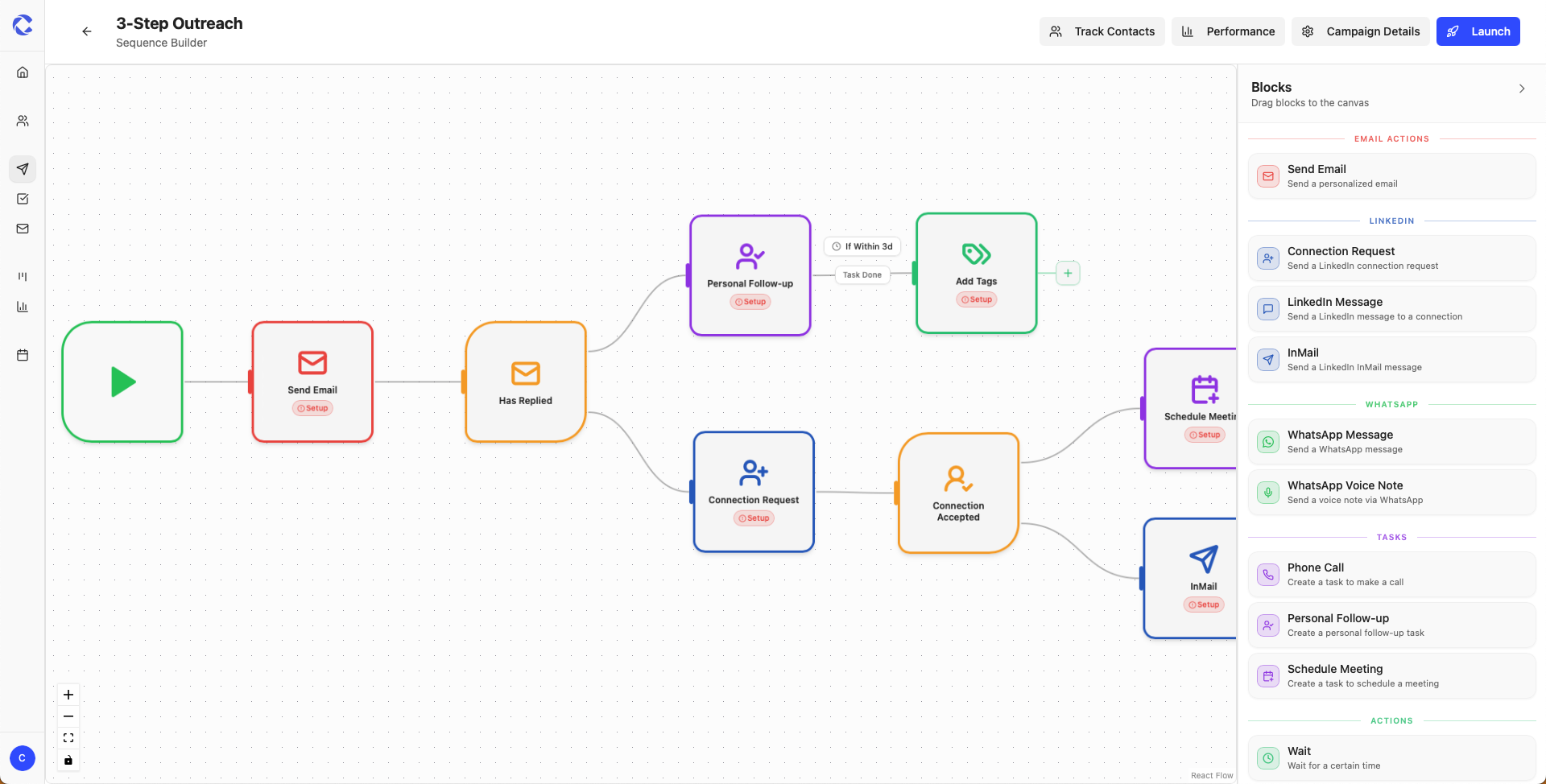Select the Start play node
This screenshot has width=1546, height=784.
(122, 382)
